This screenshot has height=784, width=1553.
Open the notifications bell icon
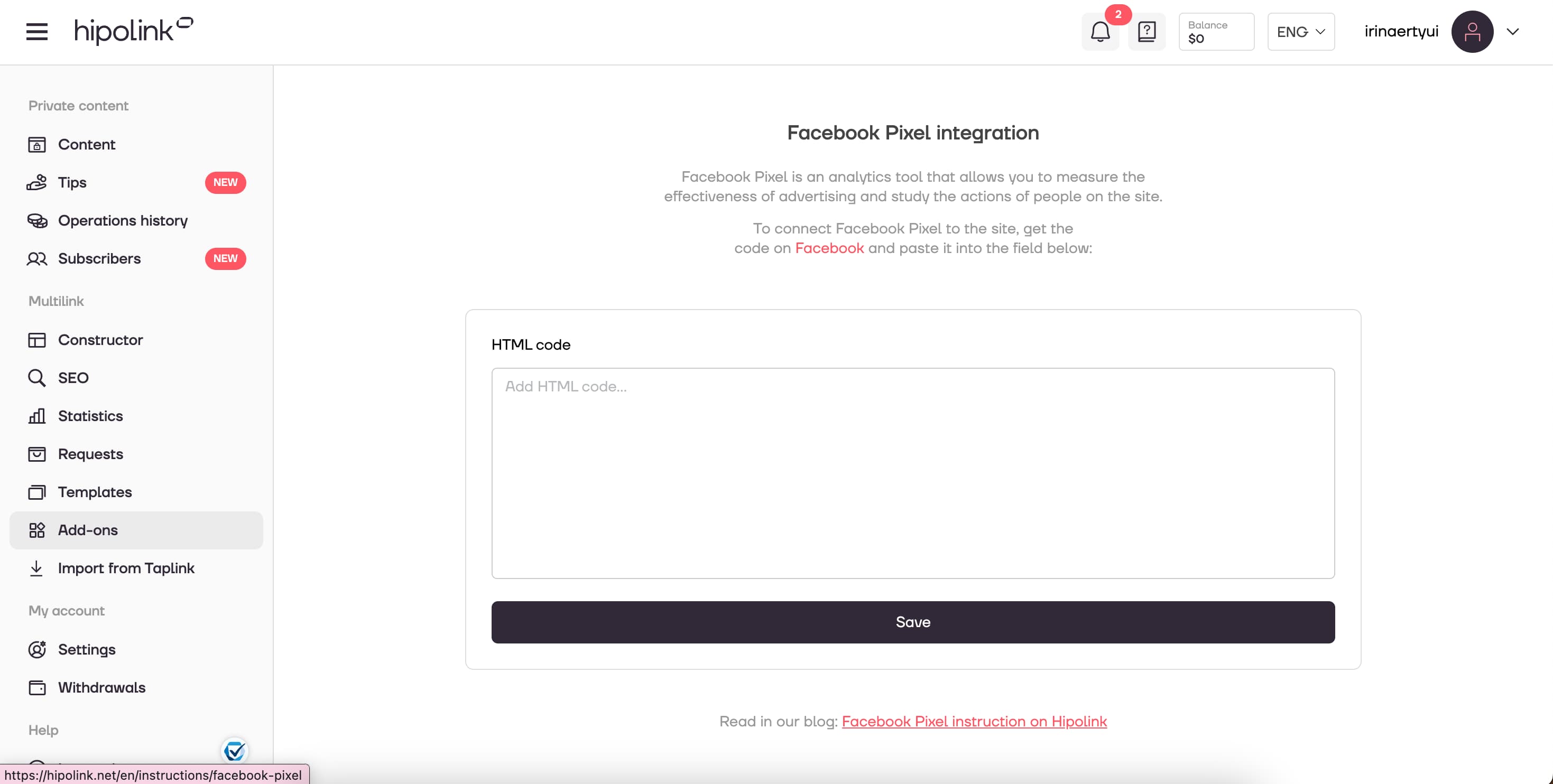pos(1100,32)
